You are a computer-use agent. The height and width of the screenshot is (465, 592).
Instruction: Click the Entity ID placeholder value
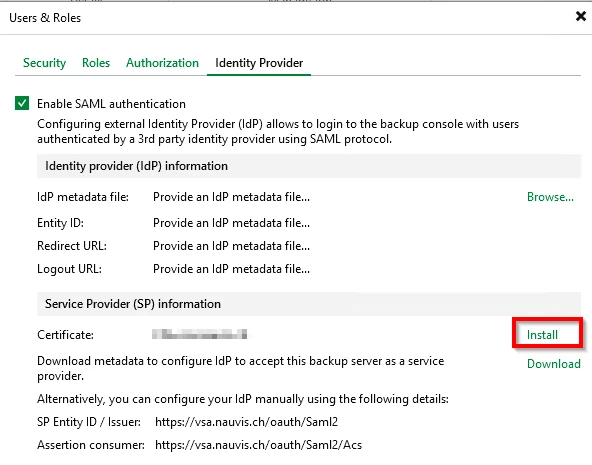click(231, 223)
